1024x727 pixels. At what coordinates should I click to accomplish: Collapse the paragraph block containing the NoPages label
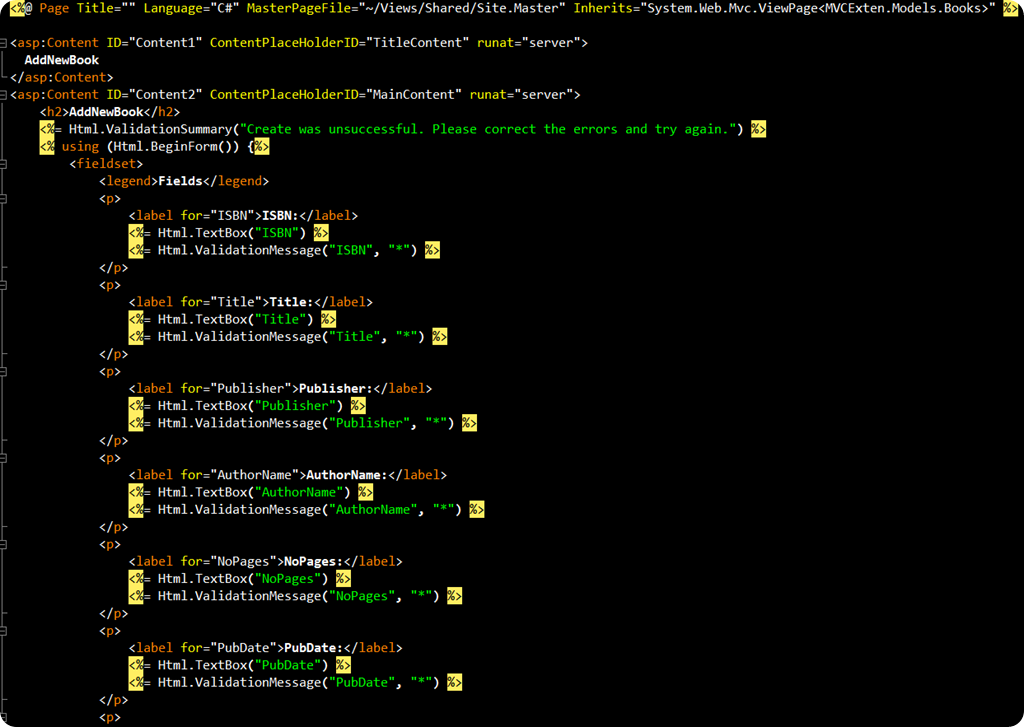(x=3, y=545)
